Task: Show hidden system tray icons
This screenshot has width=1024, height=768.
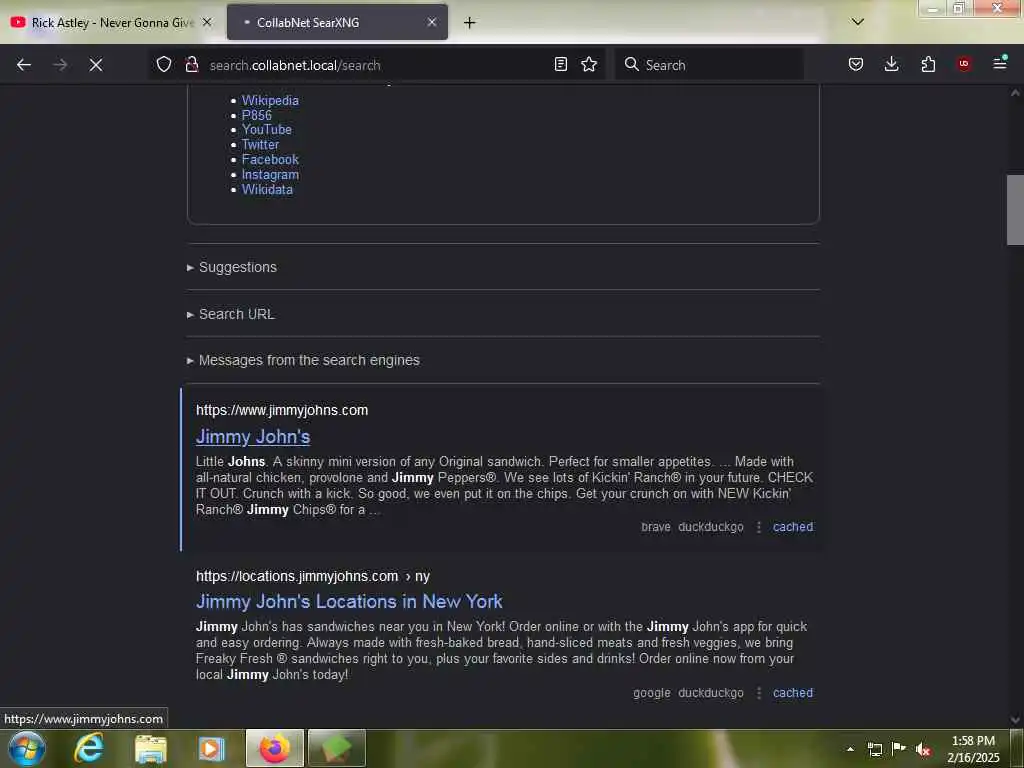Action: 850,749
